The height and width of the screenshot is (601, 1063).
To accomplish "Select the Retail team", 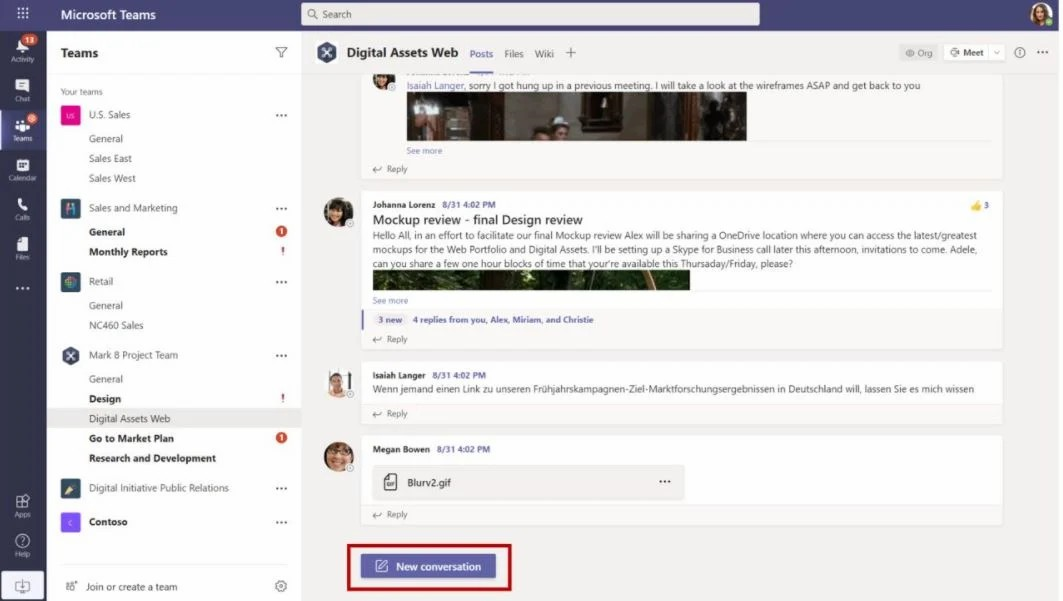I will point(100,282).
